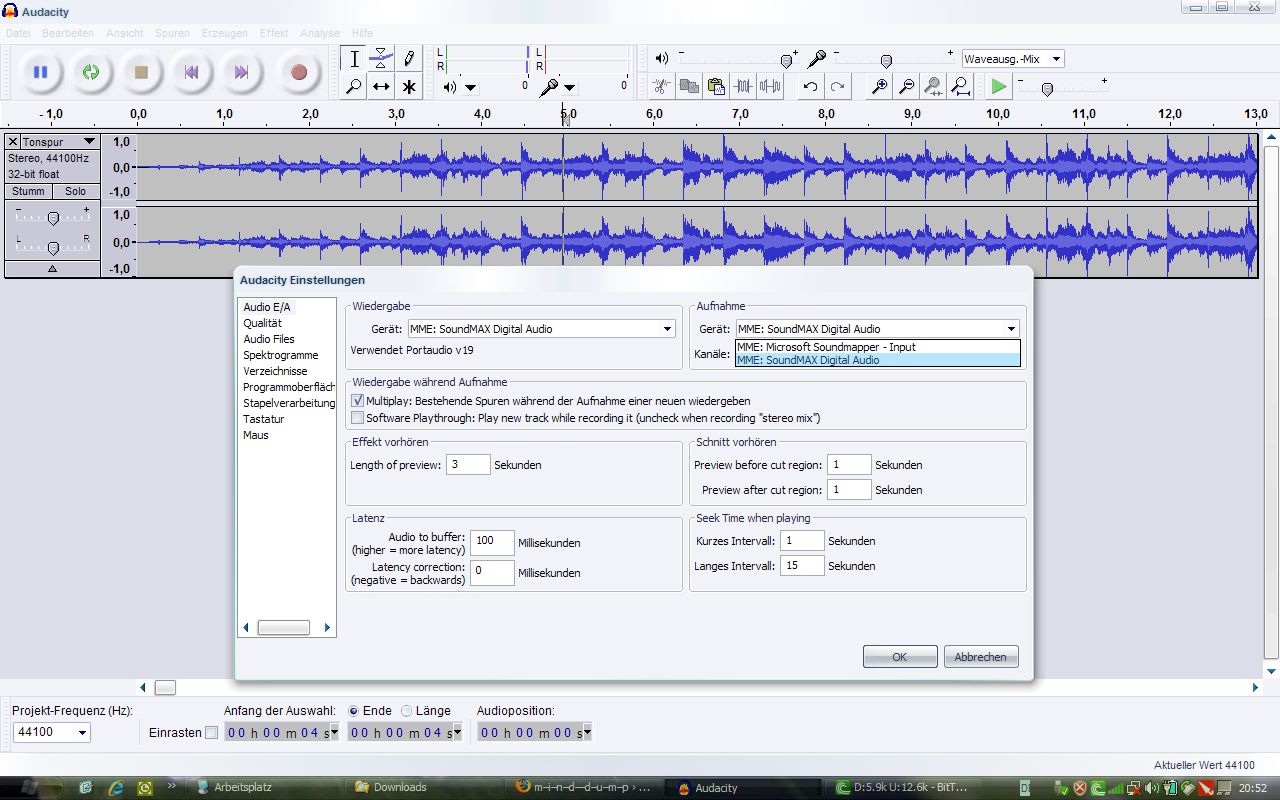The image size is (1280, 800).
Task: Click the Audio to buffer field
Action: [x=492, y=543]
